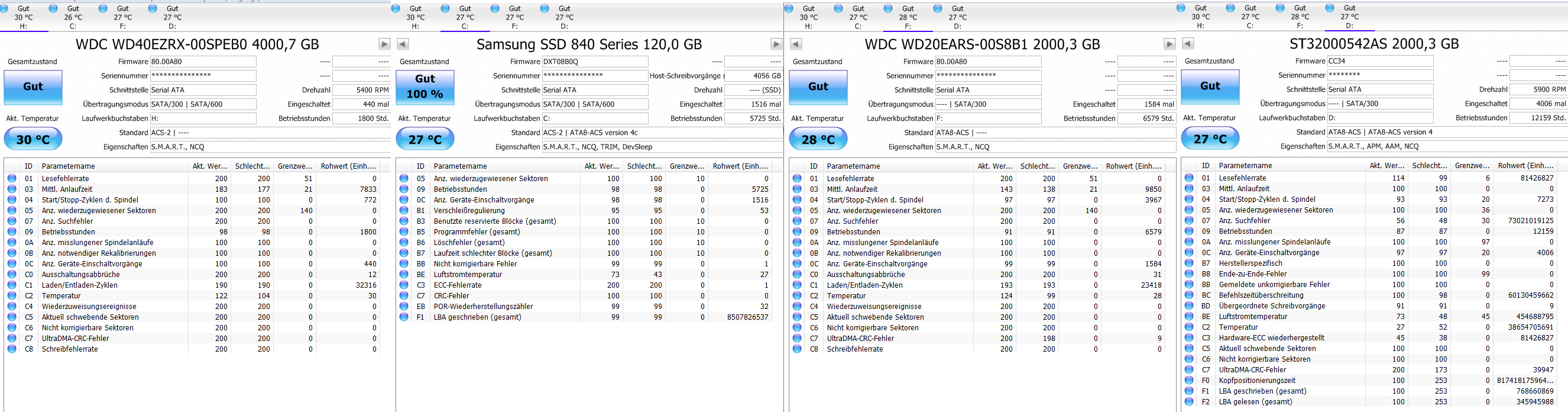Image resolution: width=1568 pixels, height=412 pixels.
Task: Click status orb for Löschfehler (gesamt) row
Action: [404, 242]
